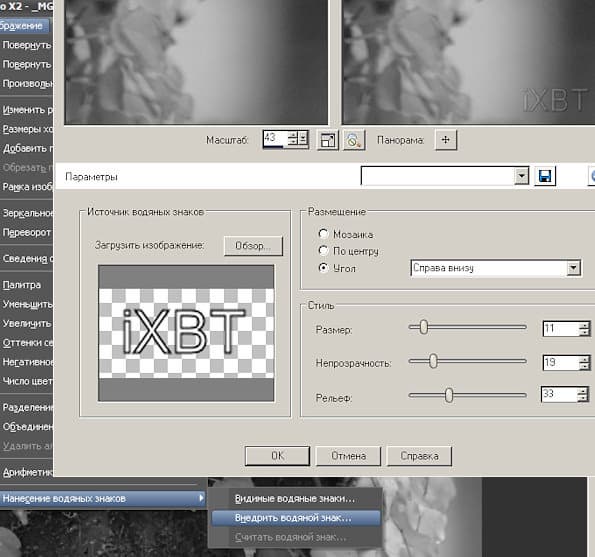The width and height of the screenshot is (595, 557).
Task: Select Размеры холста menu item
Action: pos(27,129)
